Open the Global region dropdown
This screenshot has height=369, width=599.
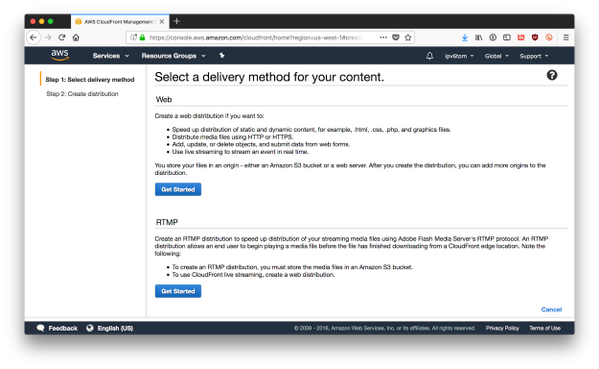(x=497, y=56)
